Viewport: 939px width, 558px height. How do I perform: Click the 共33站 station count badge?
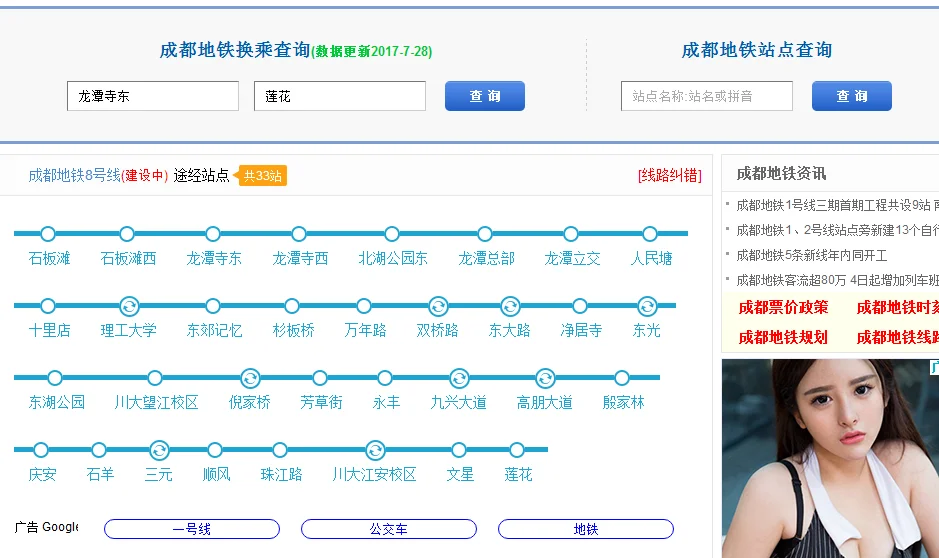point(261,175)
